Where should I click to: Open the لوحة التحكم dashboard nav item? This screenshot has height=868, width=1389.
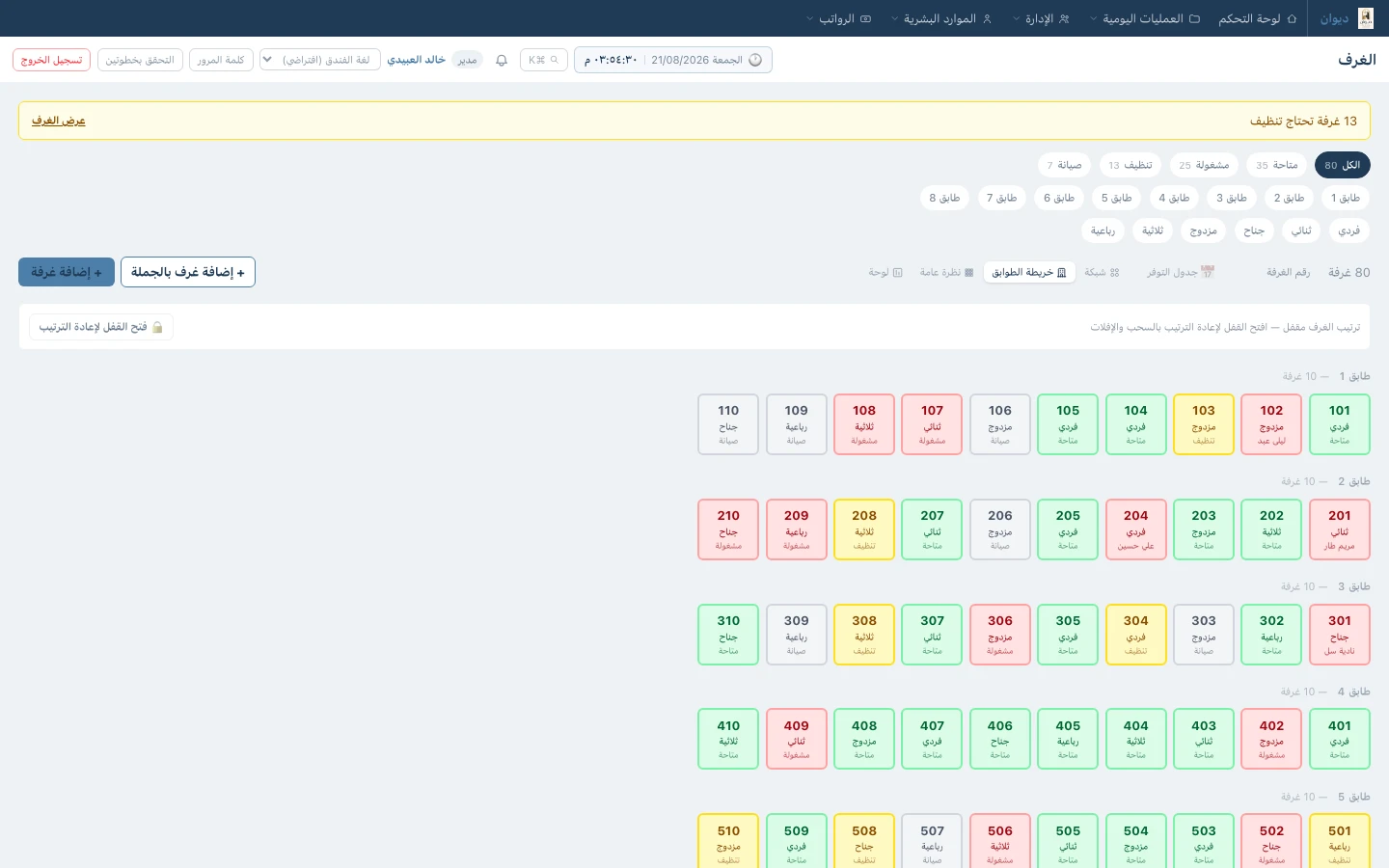(1257, 18)
